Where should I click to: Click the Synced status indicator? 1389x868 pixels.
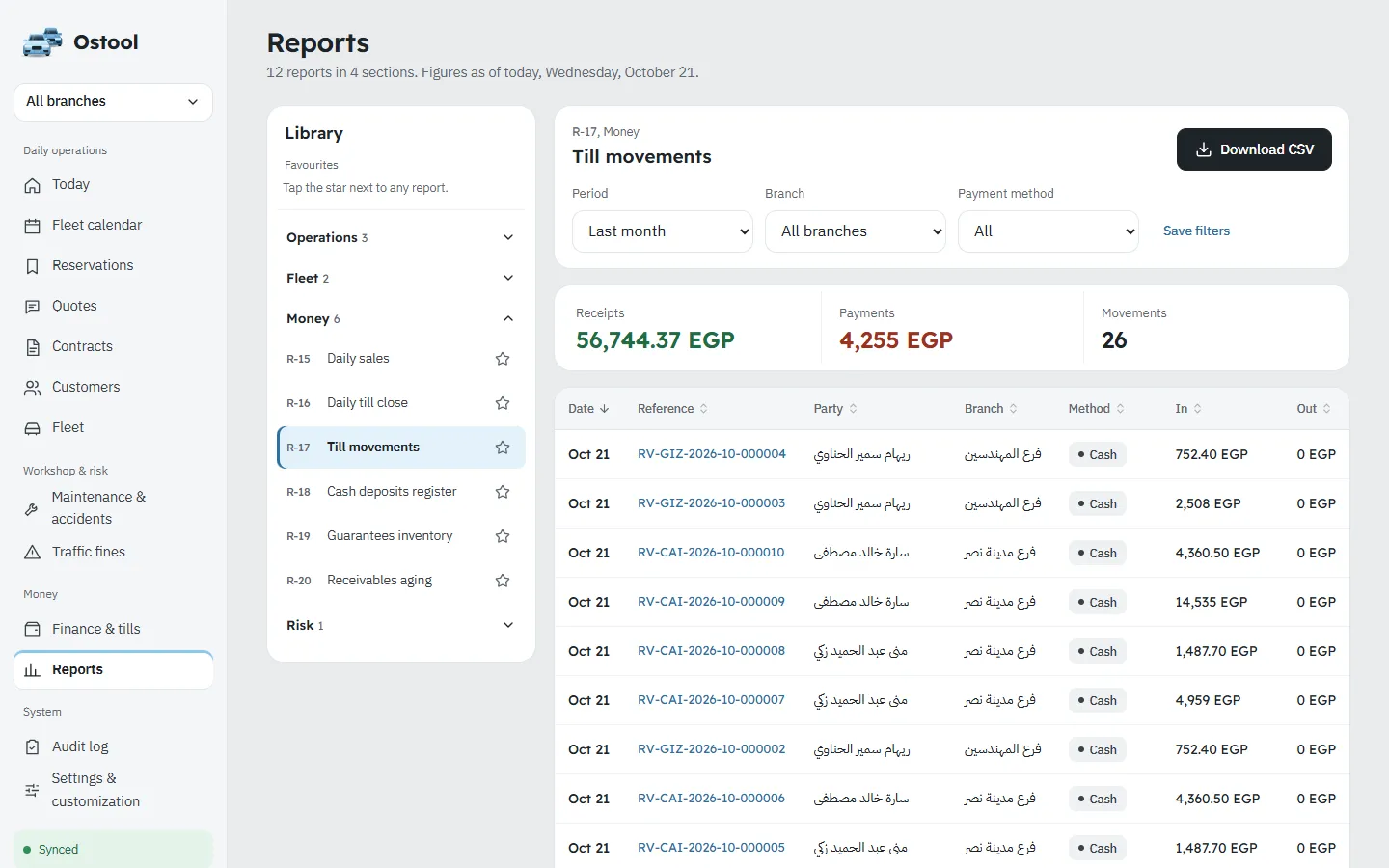tap(113, 850)
